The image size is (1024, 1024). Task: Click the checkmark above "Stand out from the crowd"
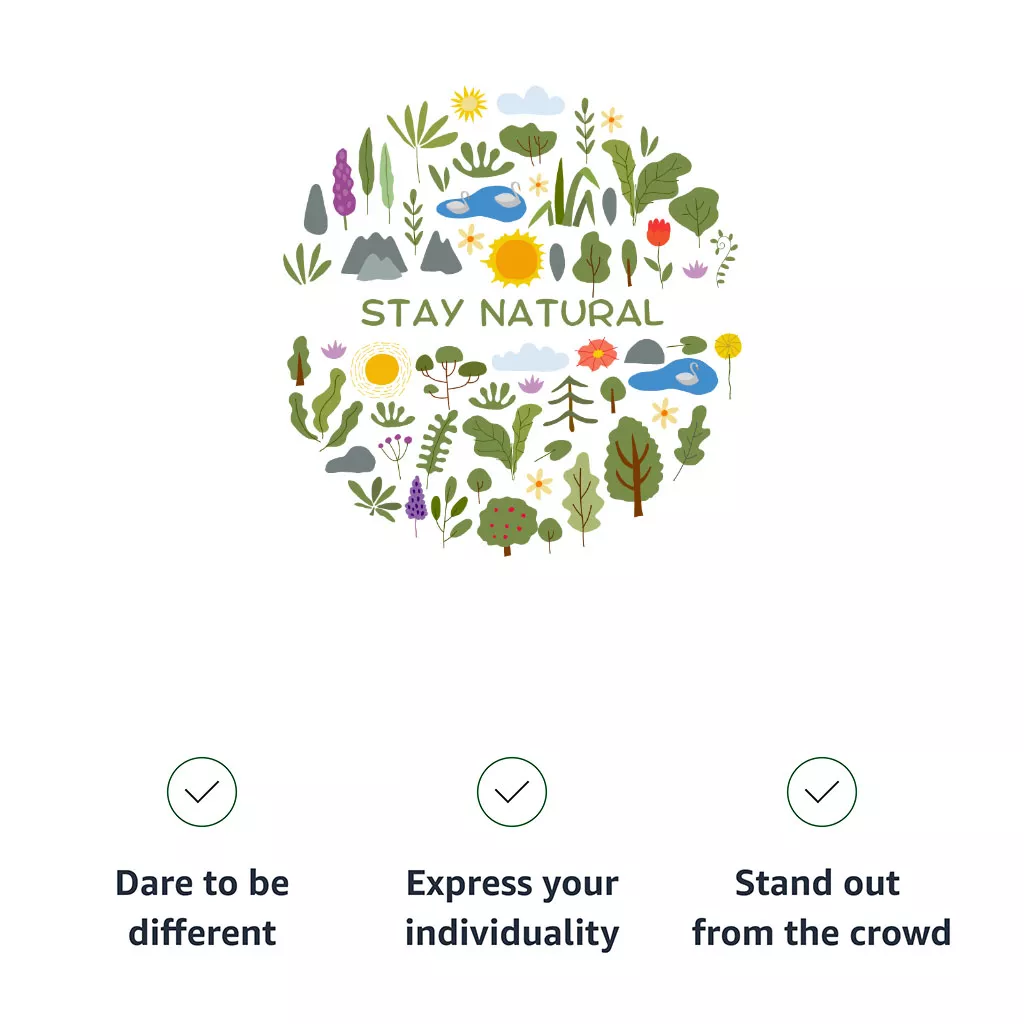point(822,792)
